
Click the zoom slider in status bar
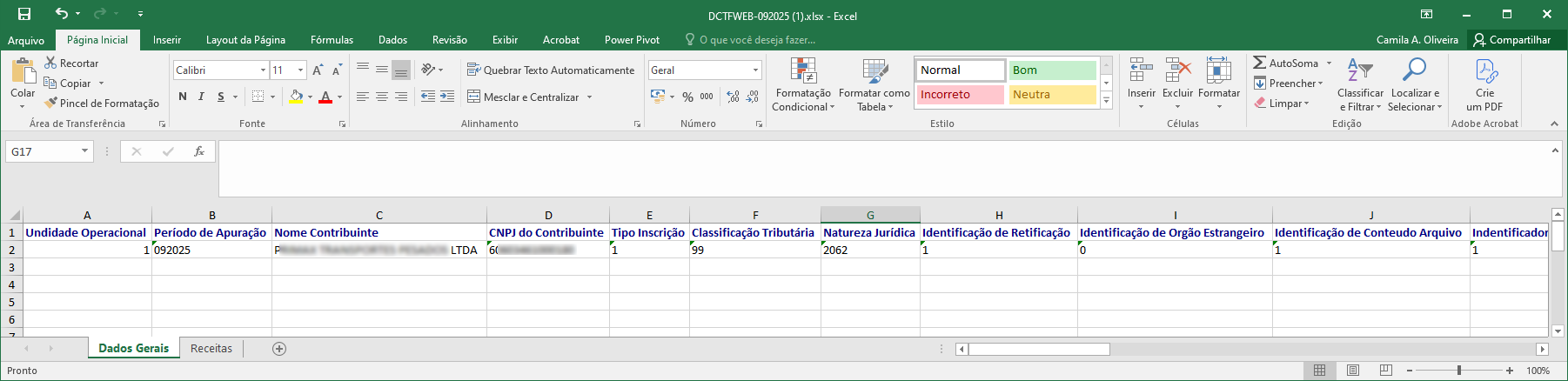pyautogui.click(x=1459, y=371)
